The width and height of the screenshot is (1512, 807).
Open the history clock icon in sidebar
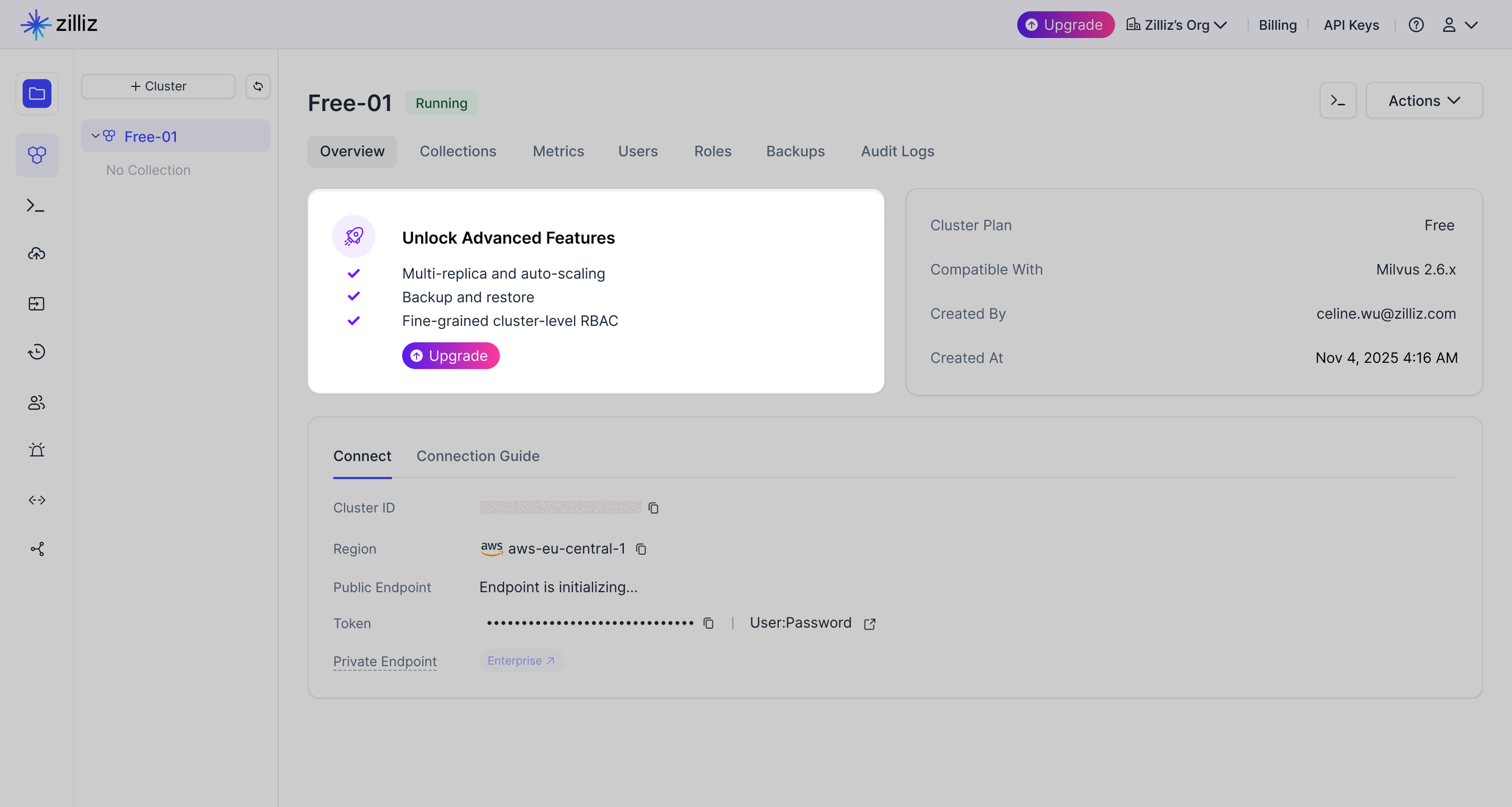coord(37,352)
